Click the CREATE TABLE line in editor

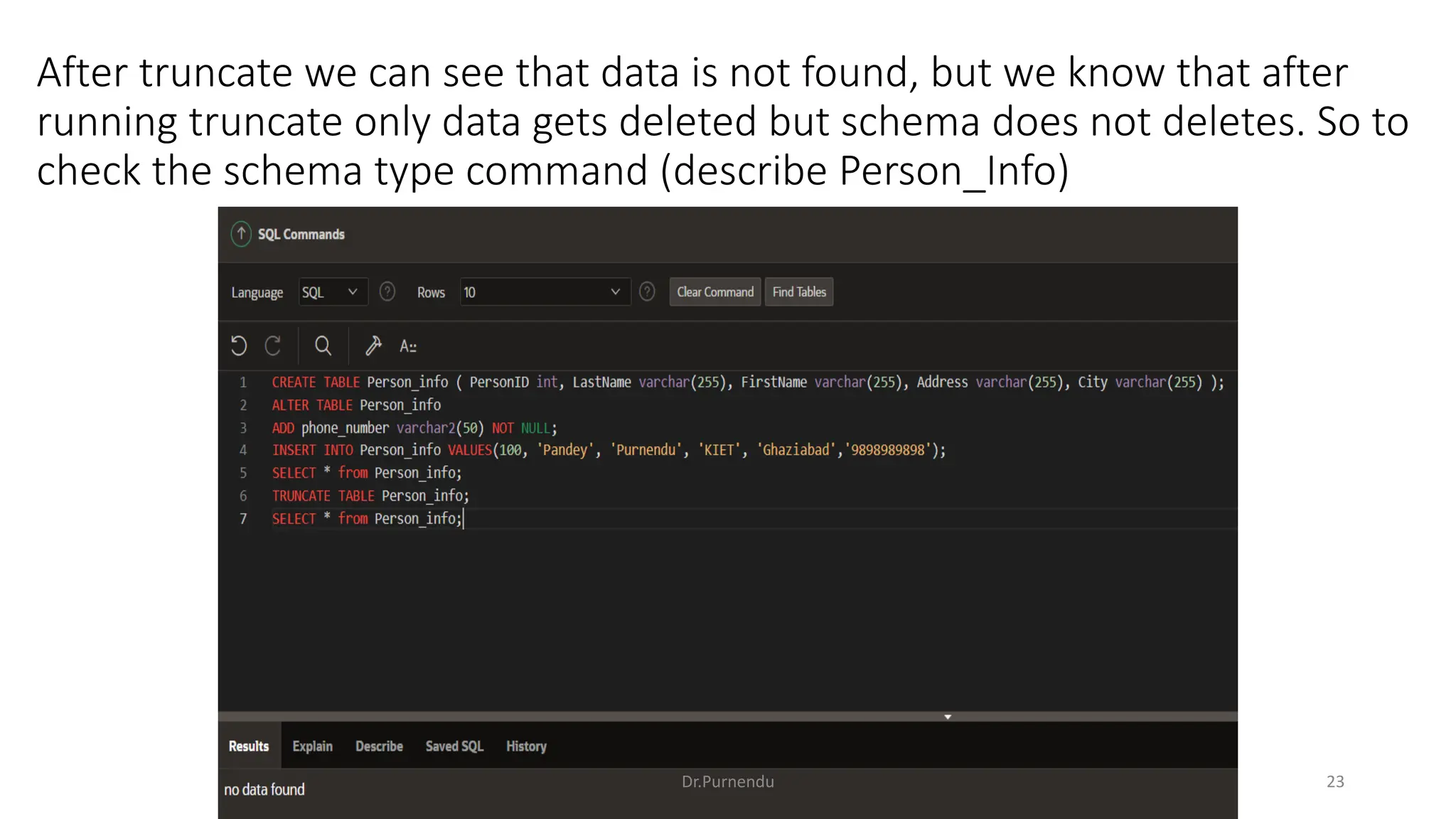[x=748, y=382]
